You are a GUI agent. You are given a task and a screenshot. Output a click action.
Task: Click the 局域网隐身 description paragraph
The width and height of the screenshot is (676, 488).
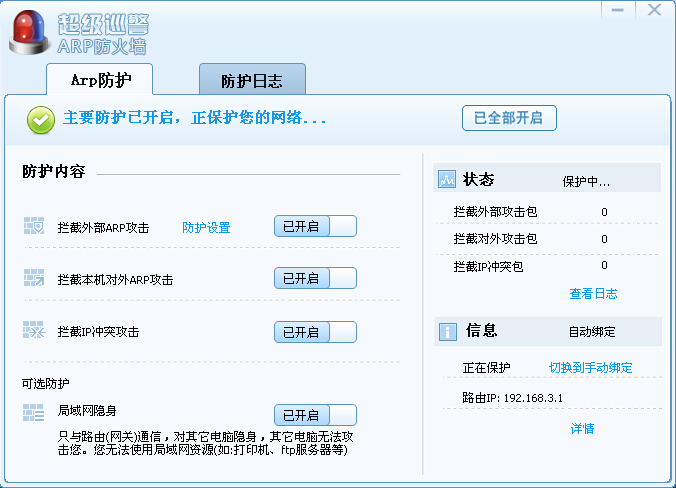206,443
